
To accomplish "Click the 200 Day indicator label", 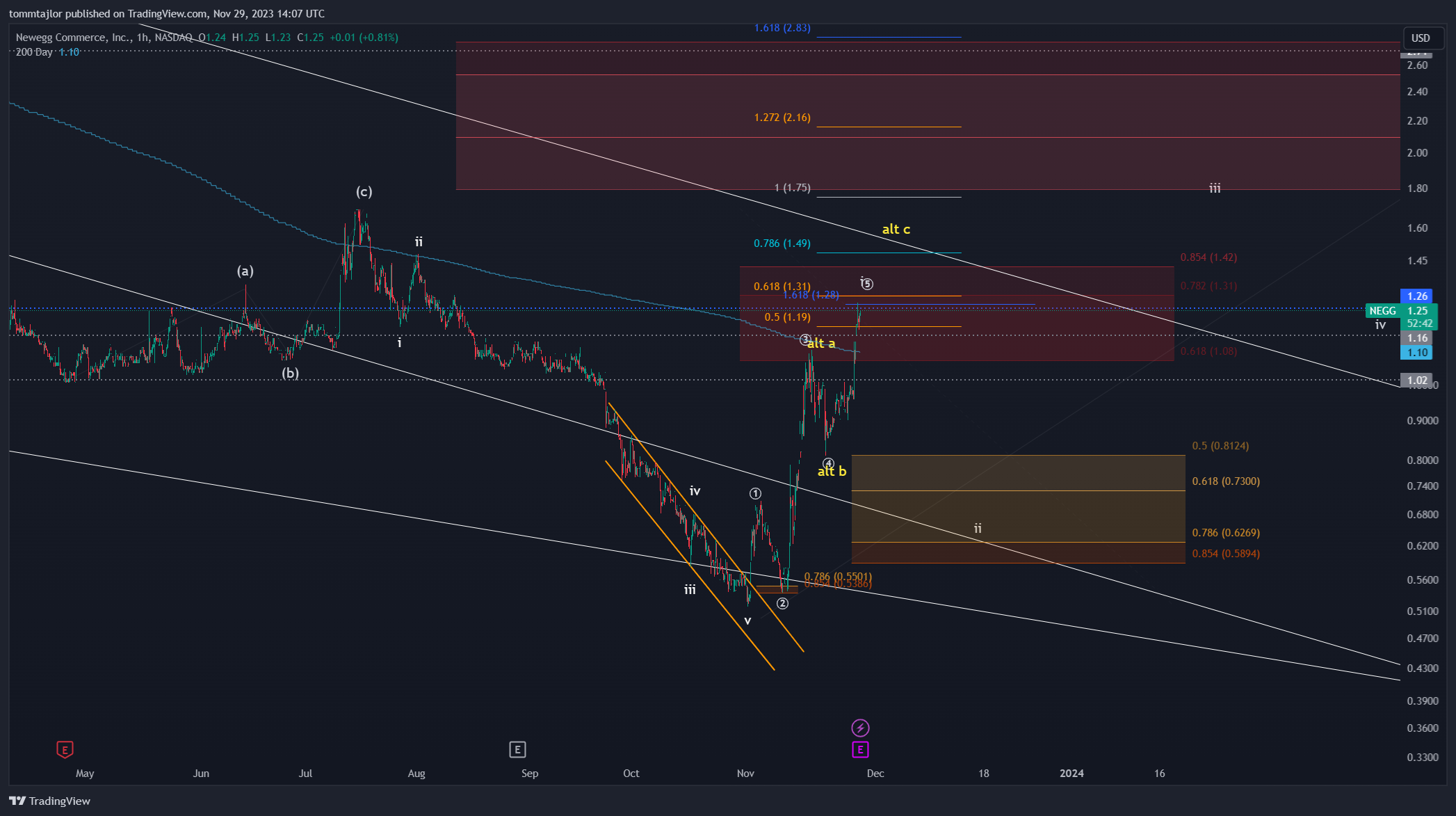I will [34, 52].
